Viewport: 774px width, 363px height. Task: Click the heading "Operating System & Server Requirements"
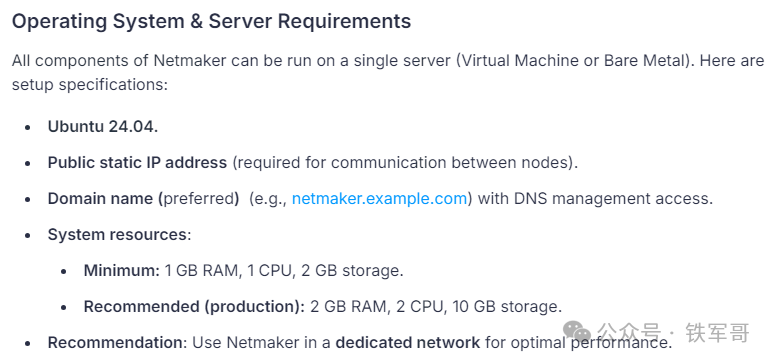(211, 22)
